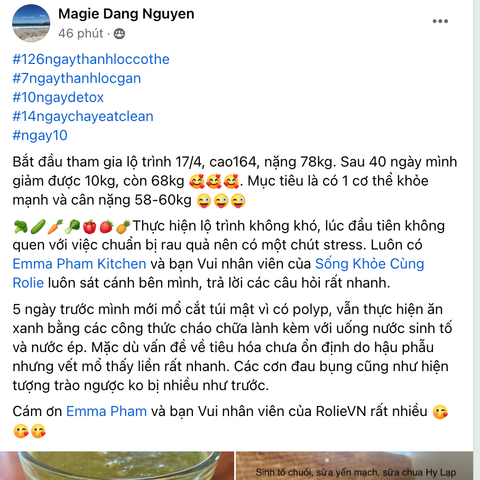
Task: Open hashtag #7ngaythanhlocgan
Action: pyautogui.click(x=77, y=78)
